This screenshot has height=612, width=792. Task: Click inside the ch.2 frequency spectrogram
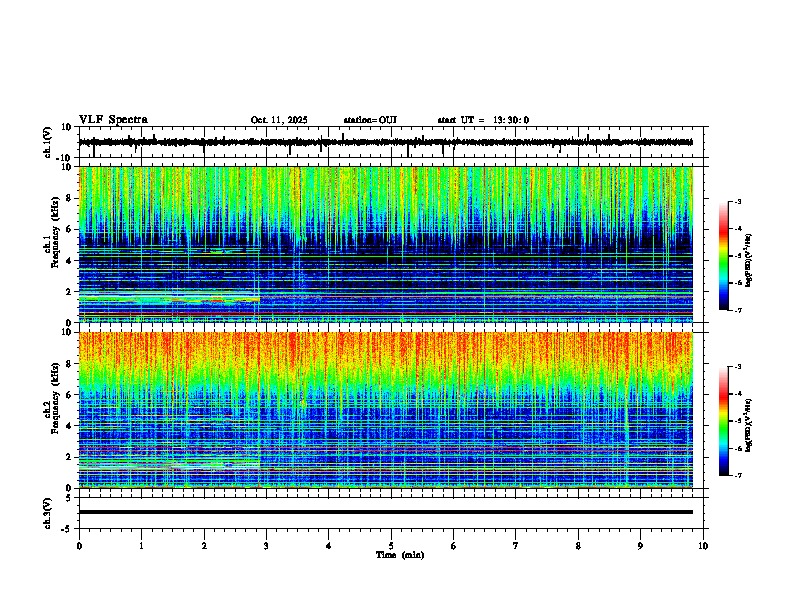coord(386,410)
